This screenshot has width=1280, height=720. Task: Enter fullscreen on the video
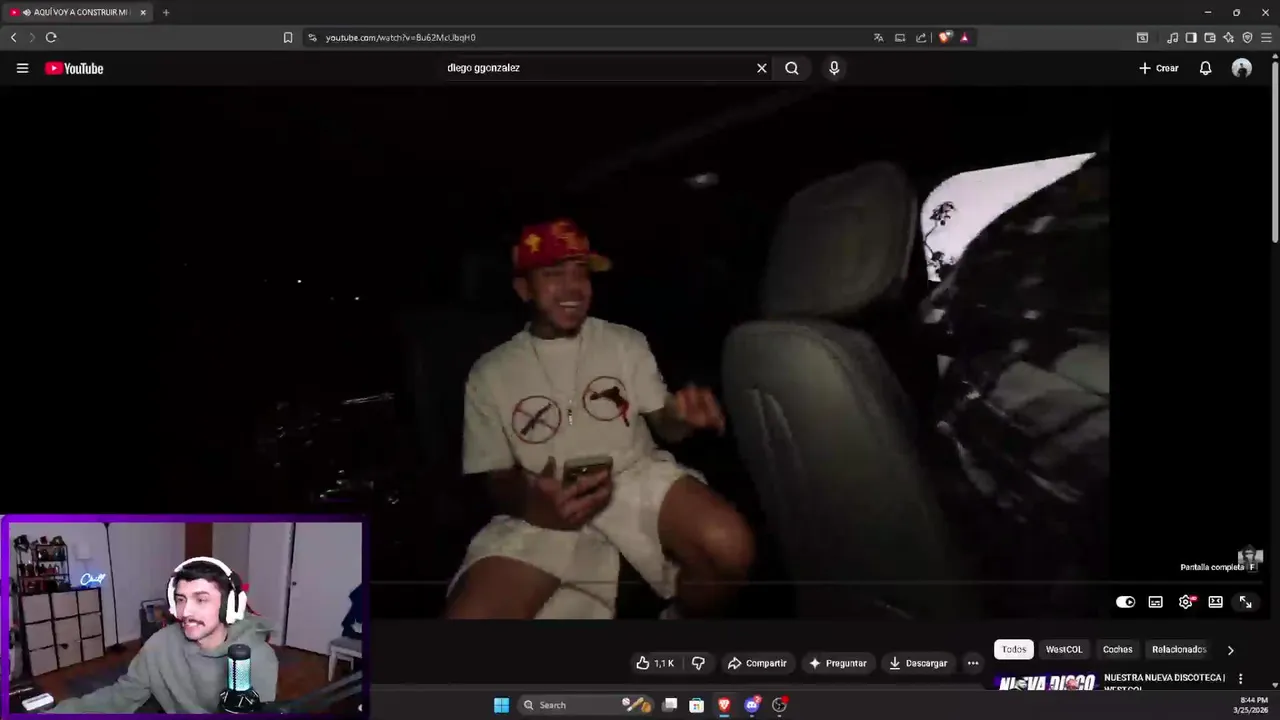point(1246,602)
